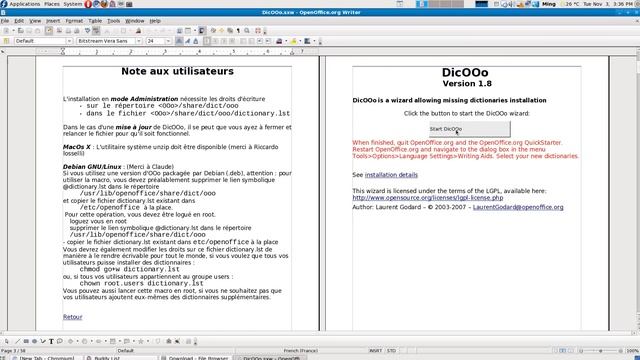Open Find & Replace from the toolbar

(213, 31)
